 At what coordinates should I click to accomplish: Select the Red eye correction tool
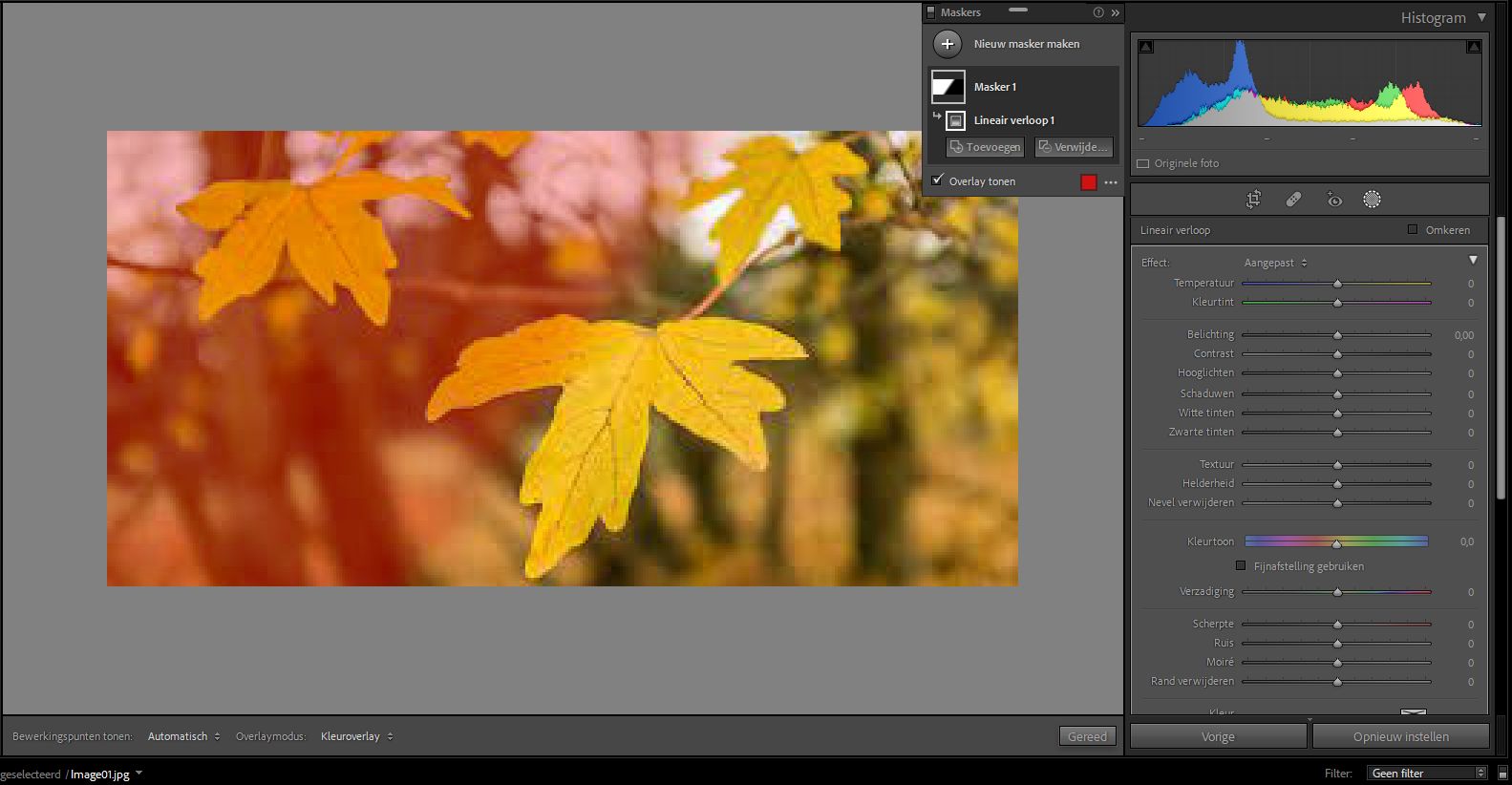1334,200
